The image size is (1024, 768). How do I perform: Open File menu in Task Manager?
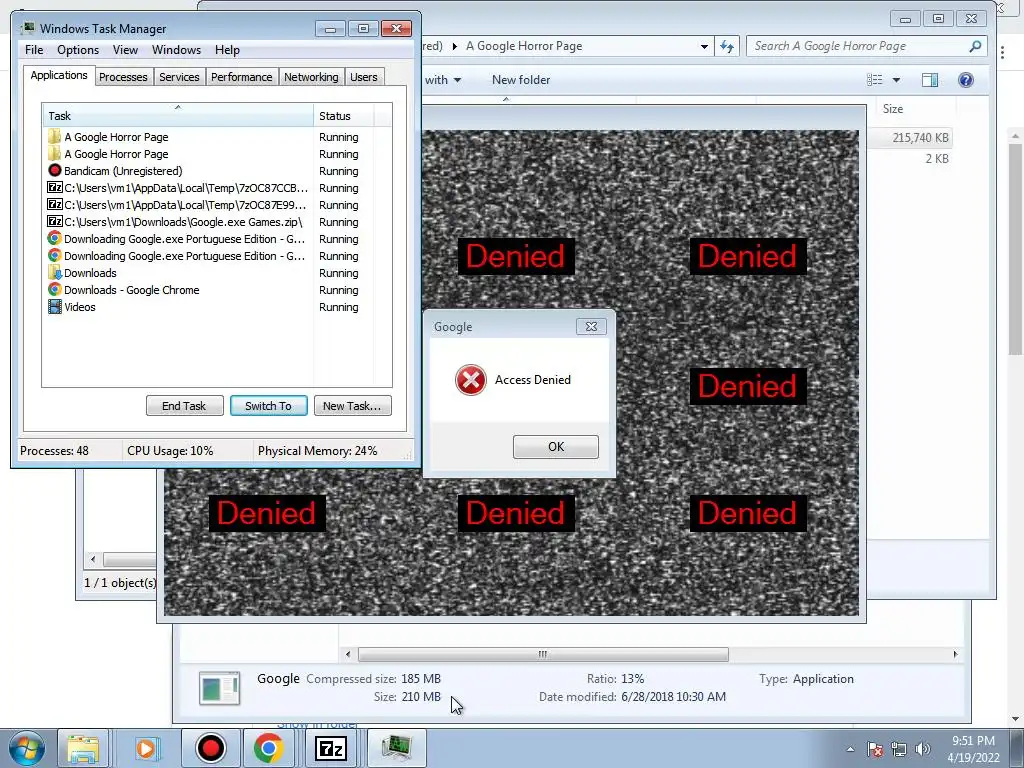click(34, 50)
